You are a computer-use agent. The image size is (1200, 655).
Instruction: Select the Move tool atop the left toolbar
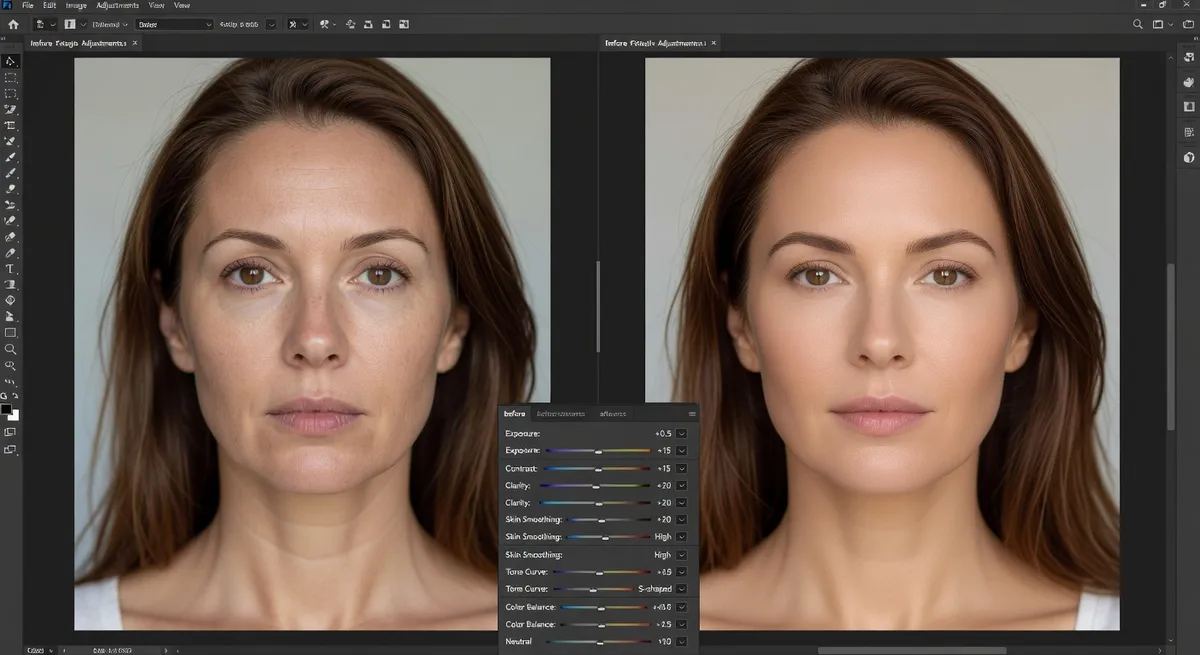10,61
